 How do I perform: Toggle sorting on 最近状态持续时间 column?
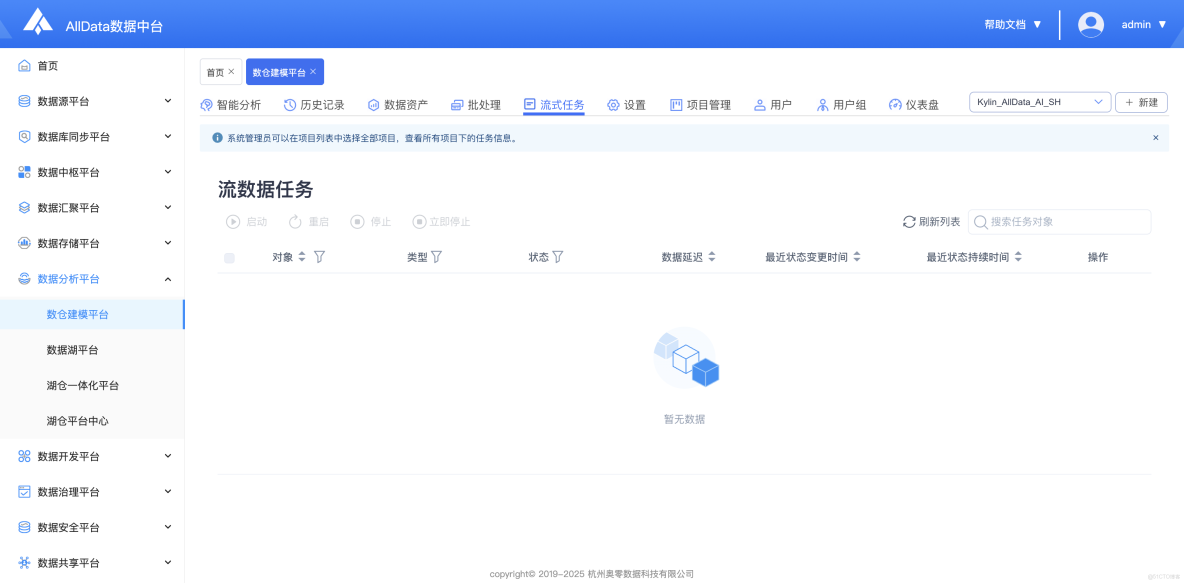(1018, 256)
